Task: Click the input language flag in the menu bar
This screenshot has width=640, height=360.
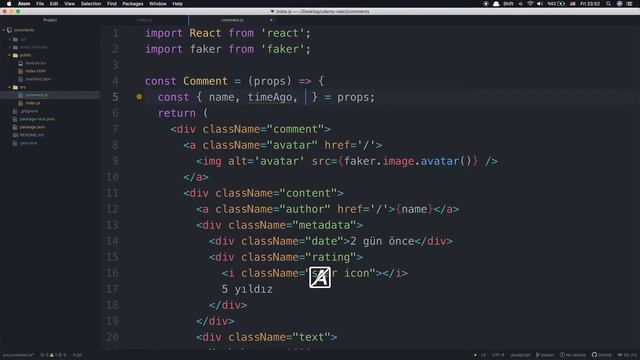Action: [x=573, y=4]
